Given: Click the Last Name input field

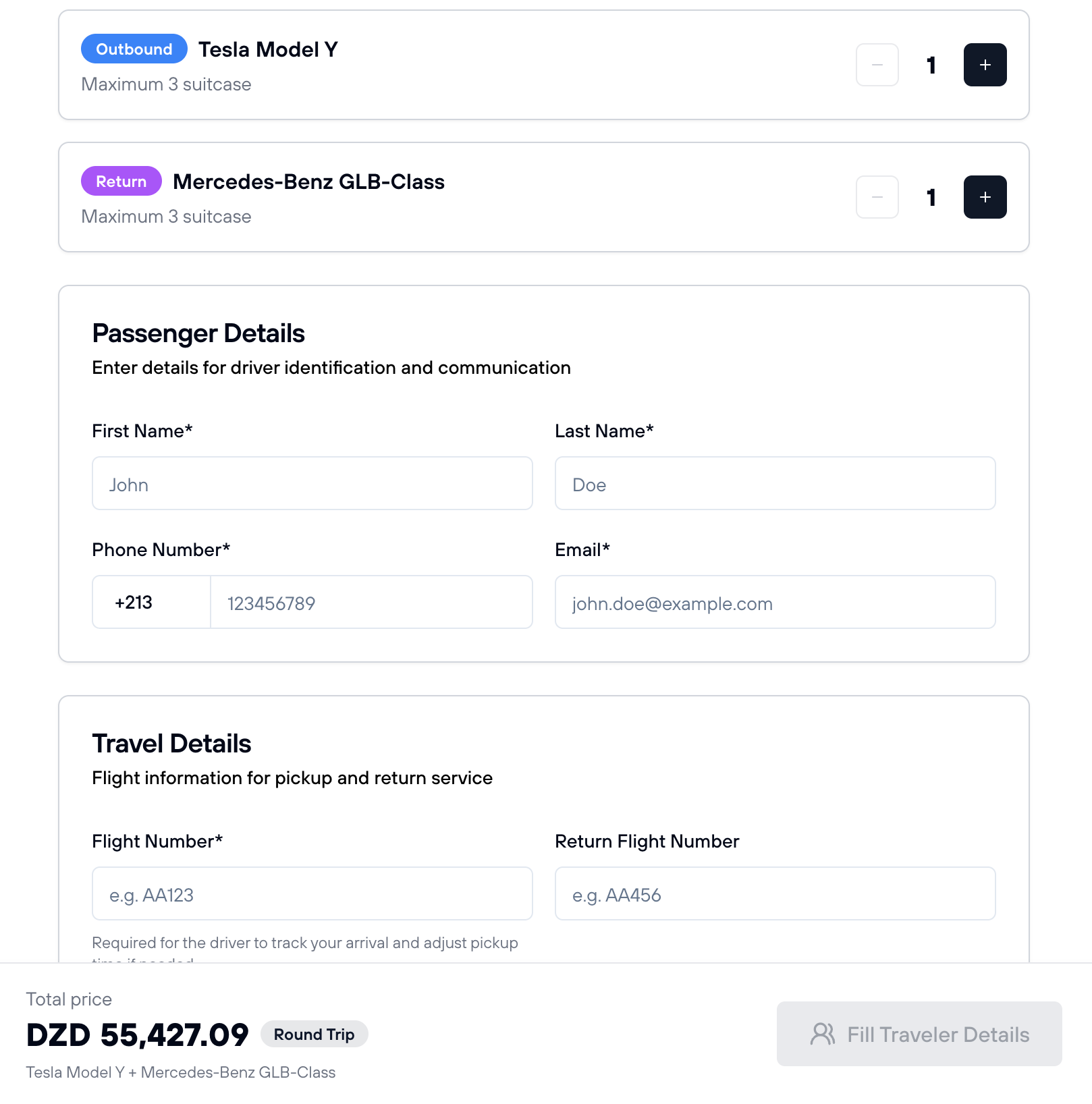Looking at the screenshot, I should pyautogui.click(x=775, y=483).
